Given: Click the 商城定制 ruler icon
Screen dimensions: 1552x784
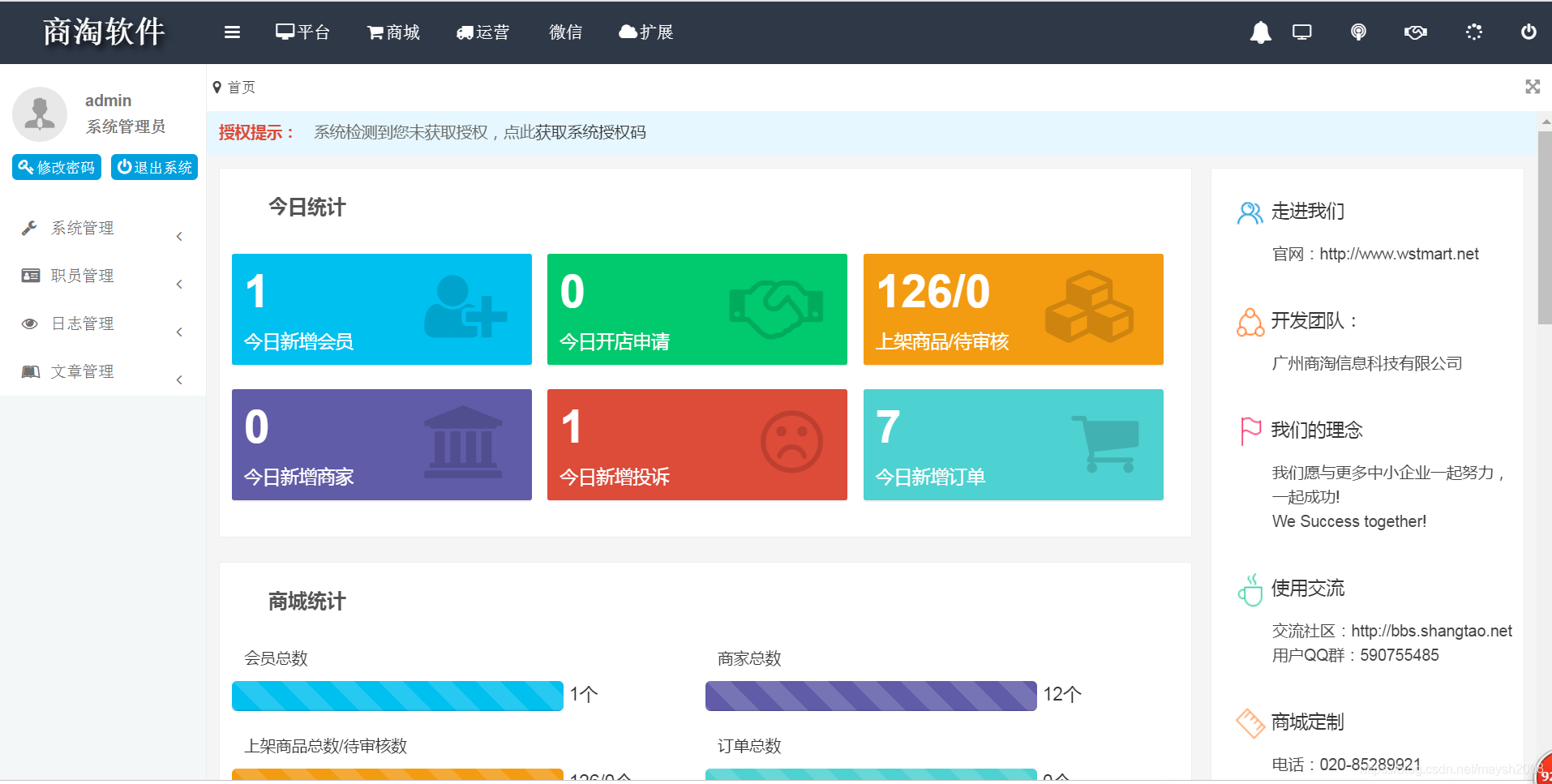Looking at the screenshot, I should coord(1250,723).
